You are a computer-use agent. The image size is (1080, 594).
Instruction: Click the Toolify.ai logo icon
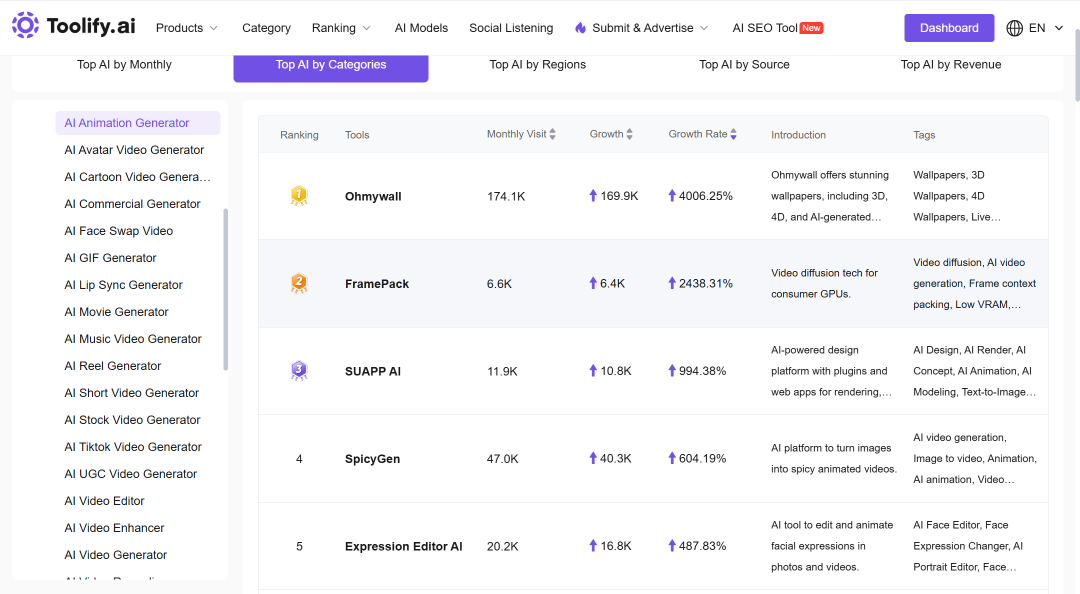[x=25, y=25]
